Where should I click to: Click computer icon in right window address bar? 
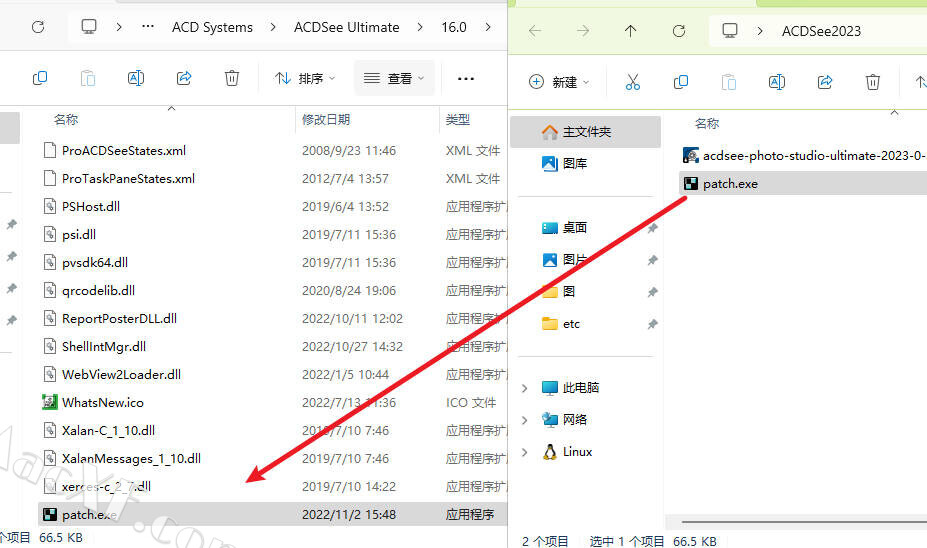(x=730, y=31)
